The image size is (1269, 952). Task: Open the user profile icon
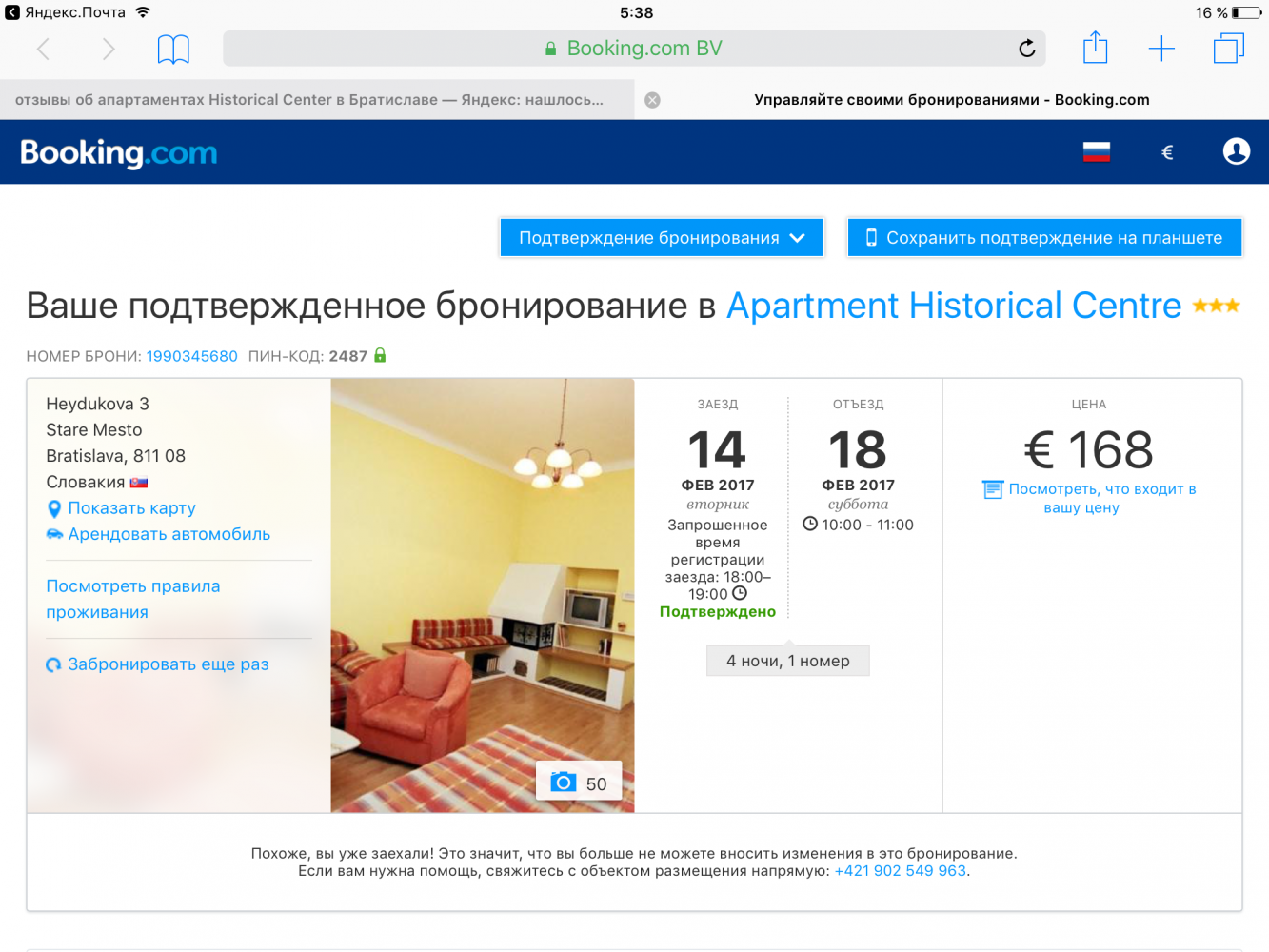pyautogui.click(x=1237, y=151)
